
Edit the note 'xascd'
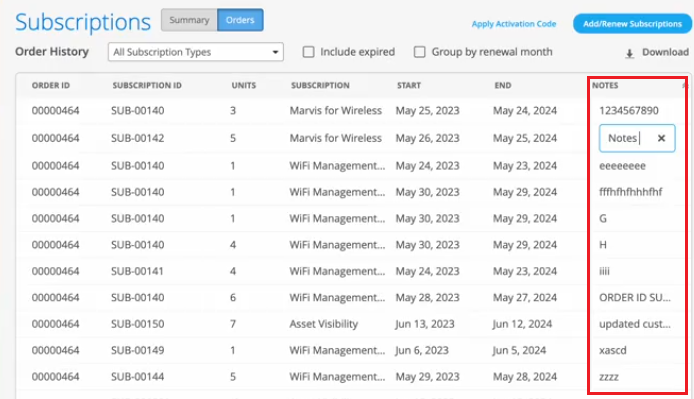(x=613, y=350)
